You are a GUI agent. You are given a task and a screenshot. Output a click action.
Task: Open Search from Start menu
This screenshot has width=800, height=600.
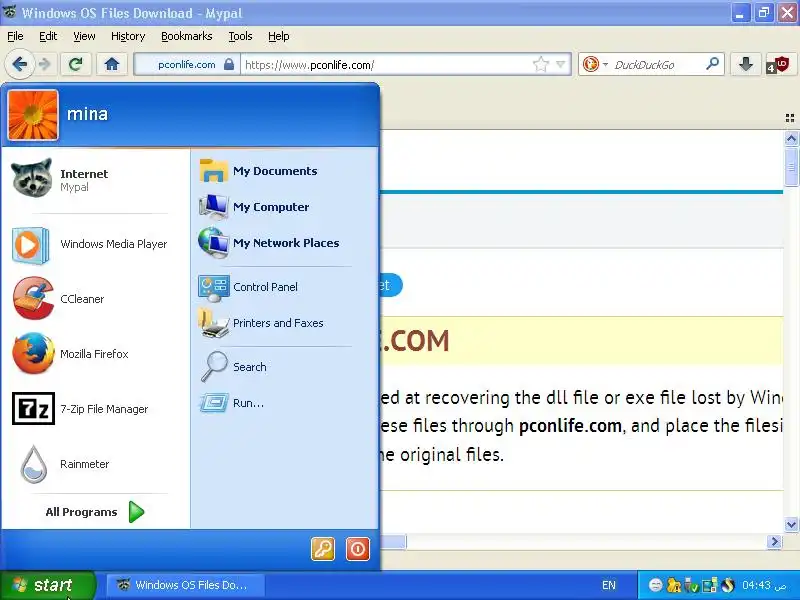(285, 367)
